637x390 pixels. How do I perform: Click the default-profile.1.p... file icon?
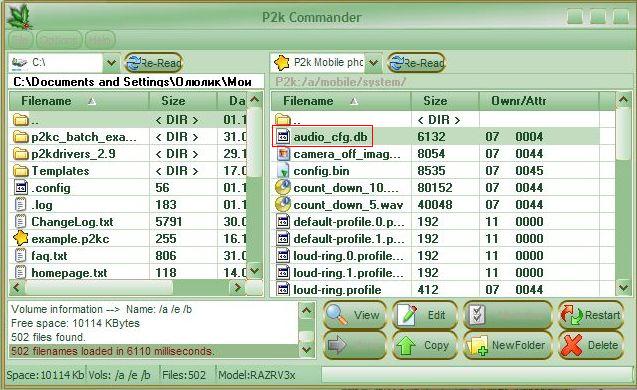(x=282, y=238)
